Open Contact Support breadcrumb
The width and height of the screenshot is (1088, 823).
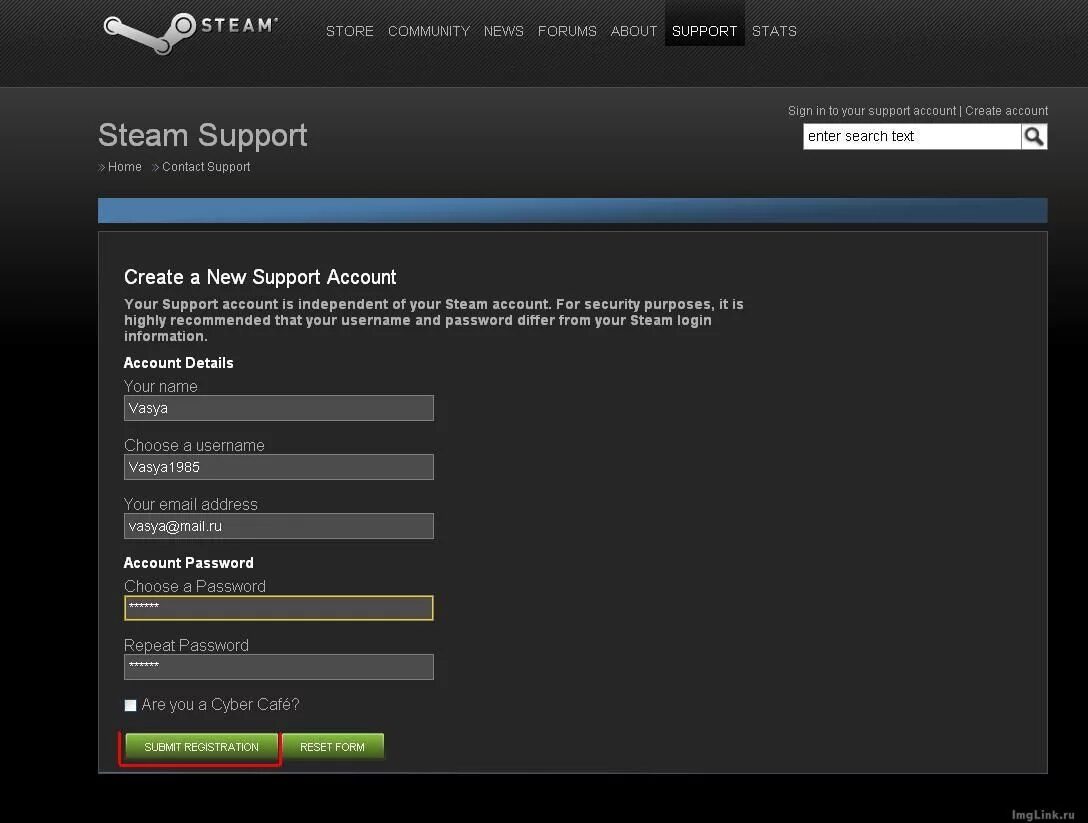[x=206, y=167]
